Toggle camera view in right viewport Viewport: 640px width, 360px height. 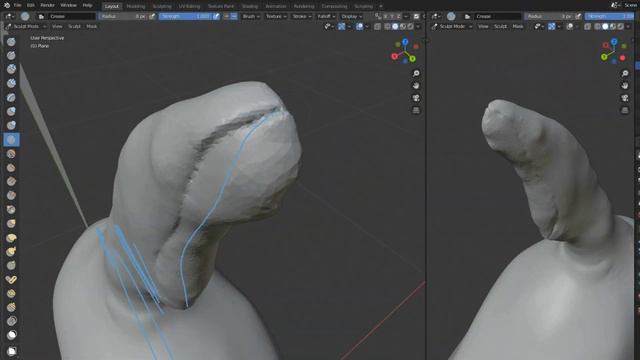click(x=625, y=98)
